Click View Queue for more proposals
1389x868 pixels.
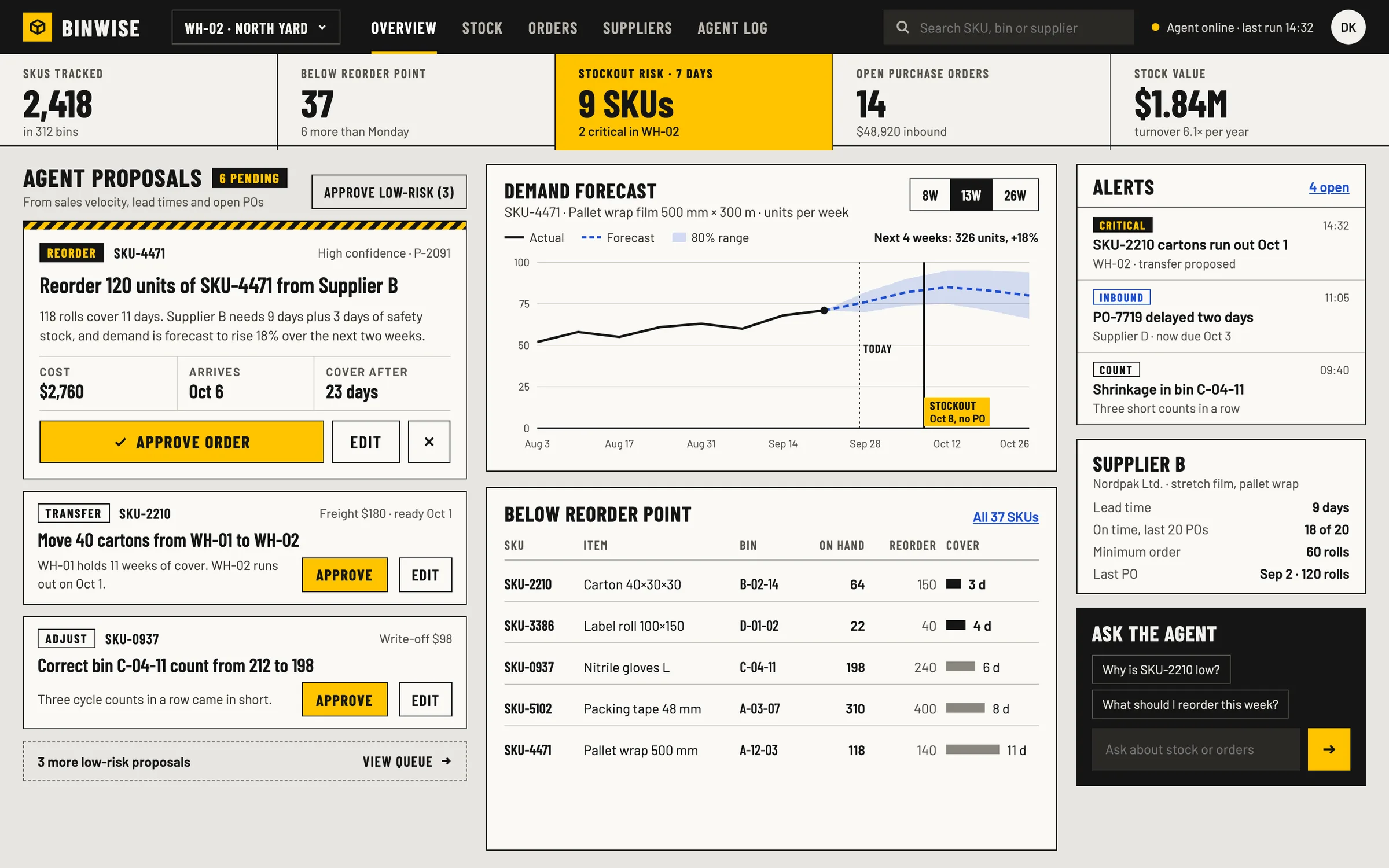pyautogui.click(x=406, y=762)
